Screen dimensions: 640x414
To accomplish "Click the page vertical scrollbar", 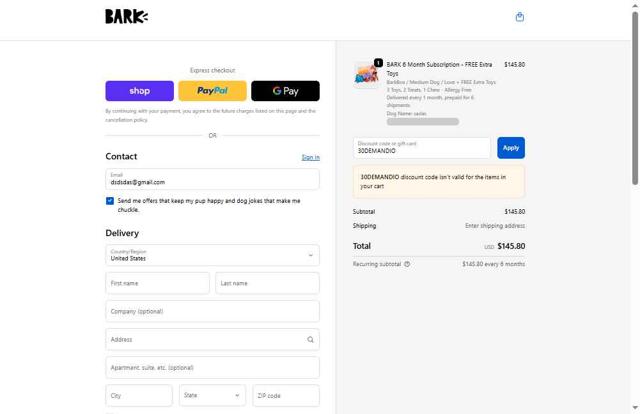I will click(x=635, y=100).
